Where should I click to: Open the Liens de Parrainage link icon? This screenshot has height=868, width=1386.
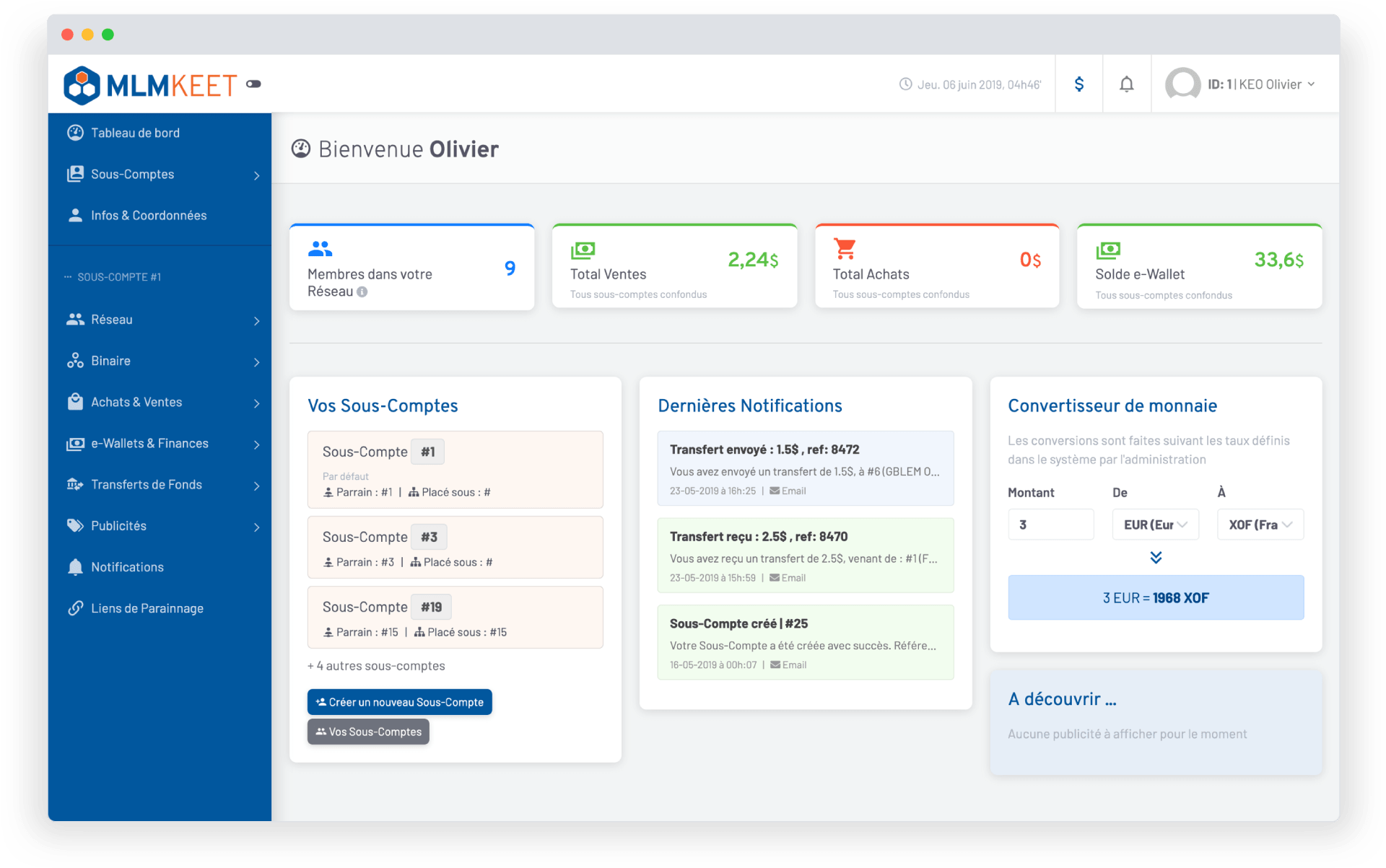76,608
